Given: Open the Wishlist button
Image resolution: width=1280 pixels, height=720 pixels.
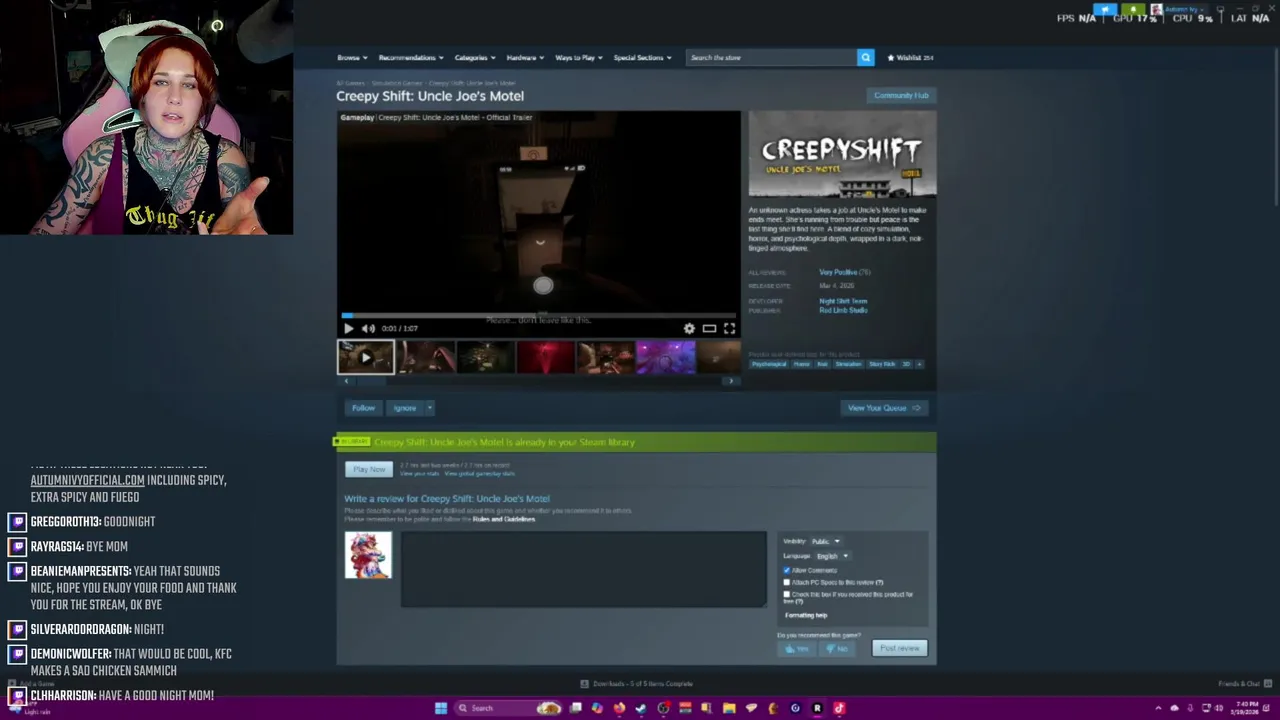Looking at the screenshot, I should click(x=910, y=57).
